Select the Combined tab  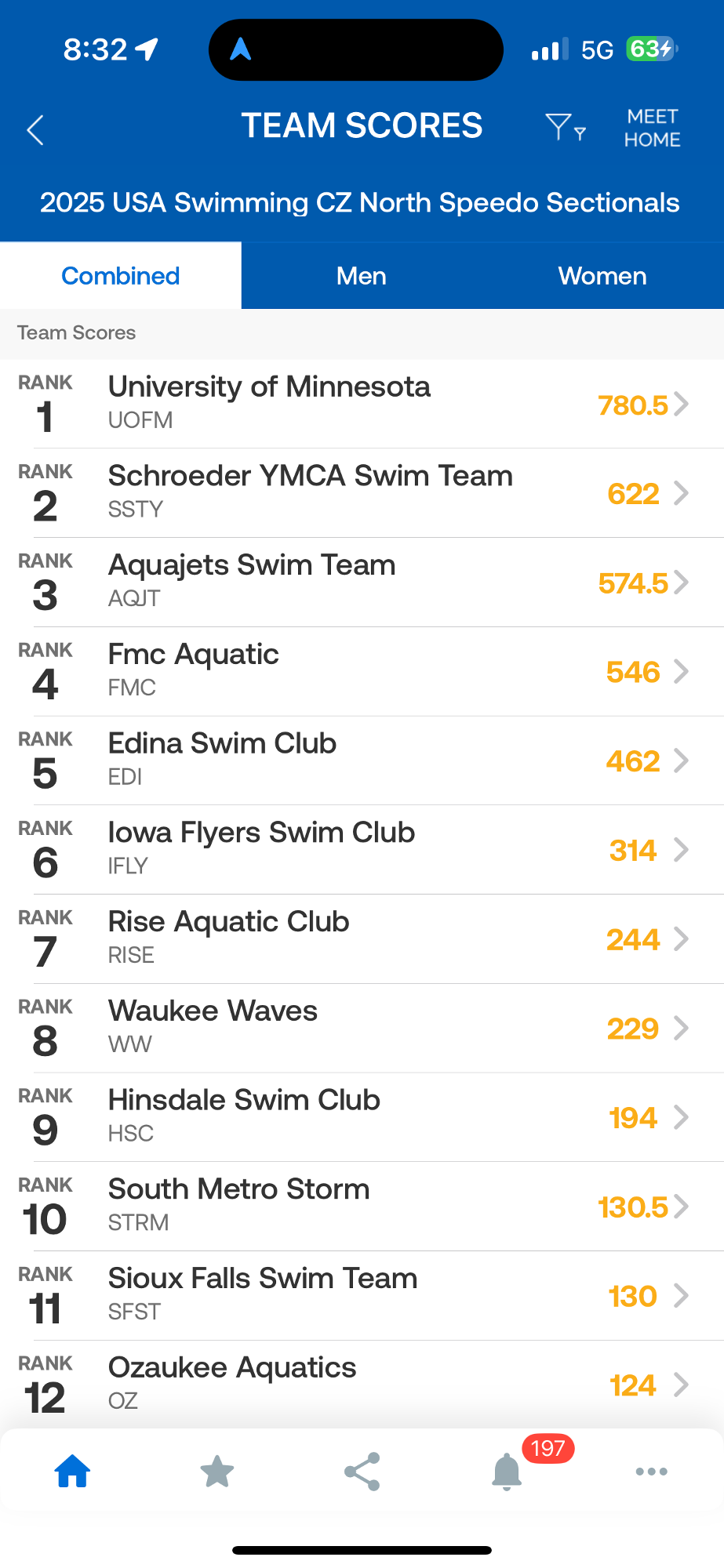click(x=121, y=276)
